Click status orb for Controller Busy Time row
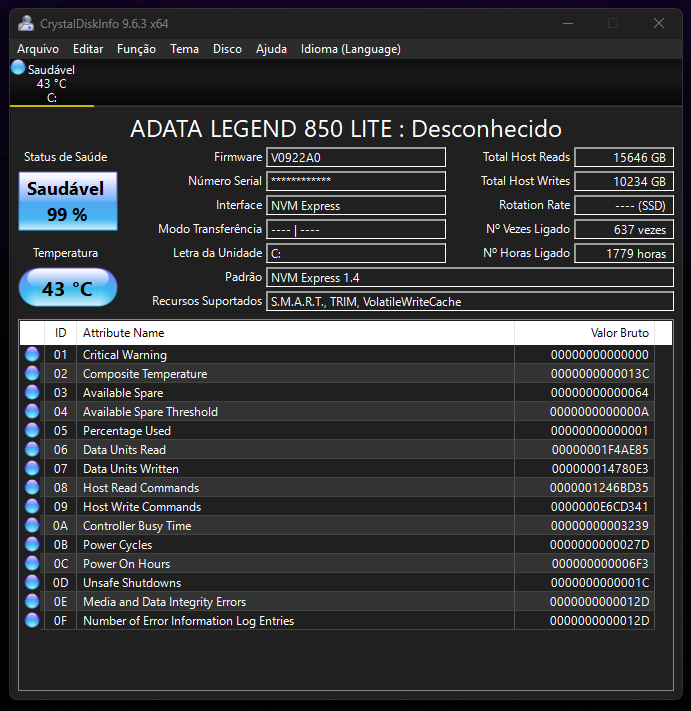The width and height of the screenshot is (691, 711). (32, 525)
